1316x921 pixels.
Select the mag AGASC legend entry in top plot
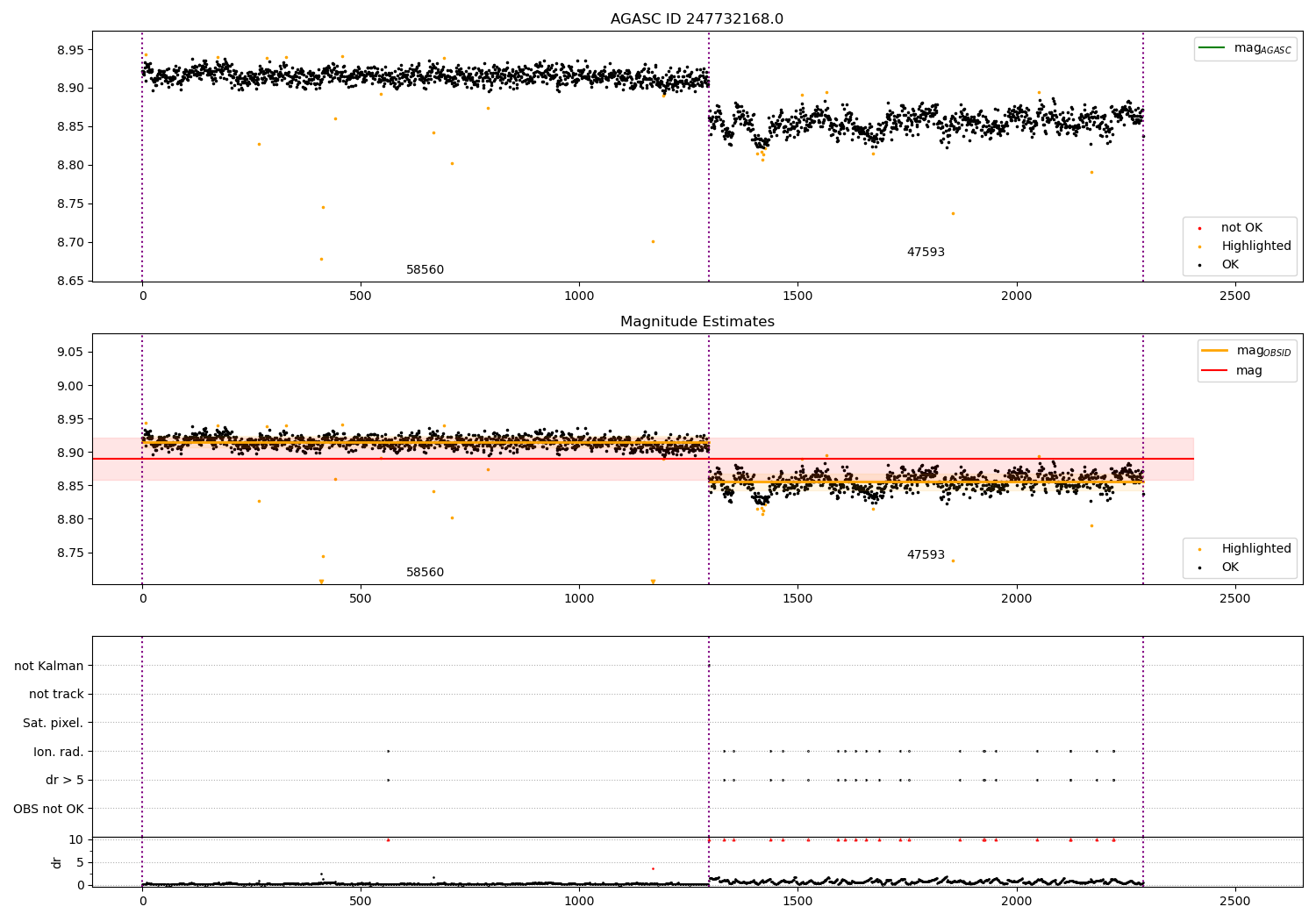pyautogui.click(x=1245, y=48)
